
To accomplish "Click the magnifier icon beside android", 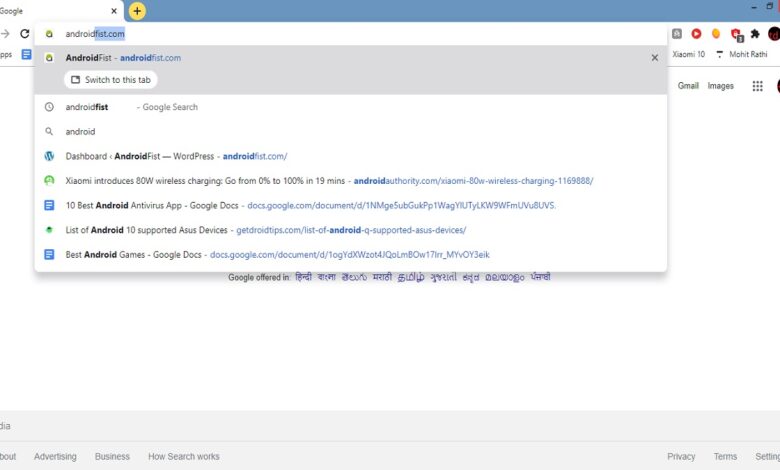I will coord(49,131).
